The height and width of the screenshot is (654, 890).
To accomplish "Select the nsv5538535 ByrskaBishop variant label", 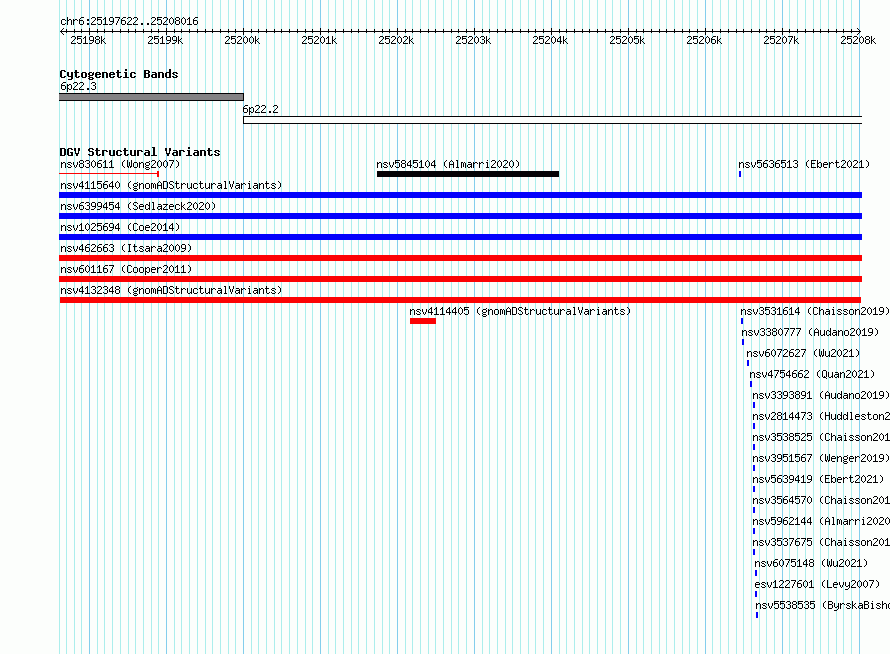I will pyautogui.click(x=822, y=605).
